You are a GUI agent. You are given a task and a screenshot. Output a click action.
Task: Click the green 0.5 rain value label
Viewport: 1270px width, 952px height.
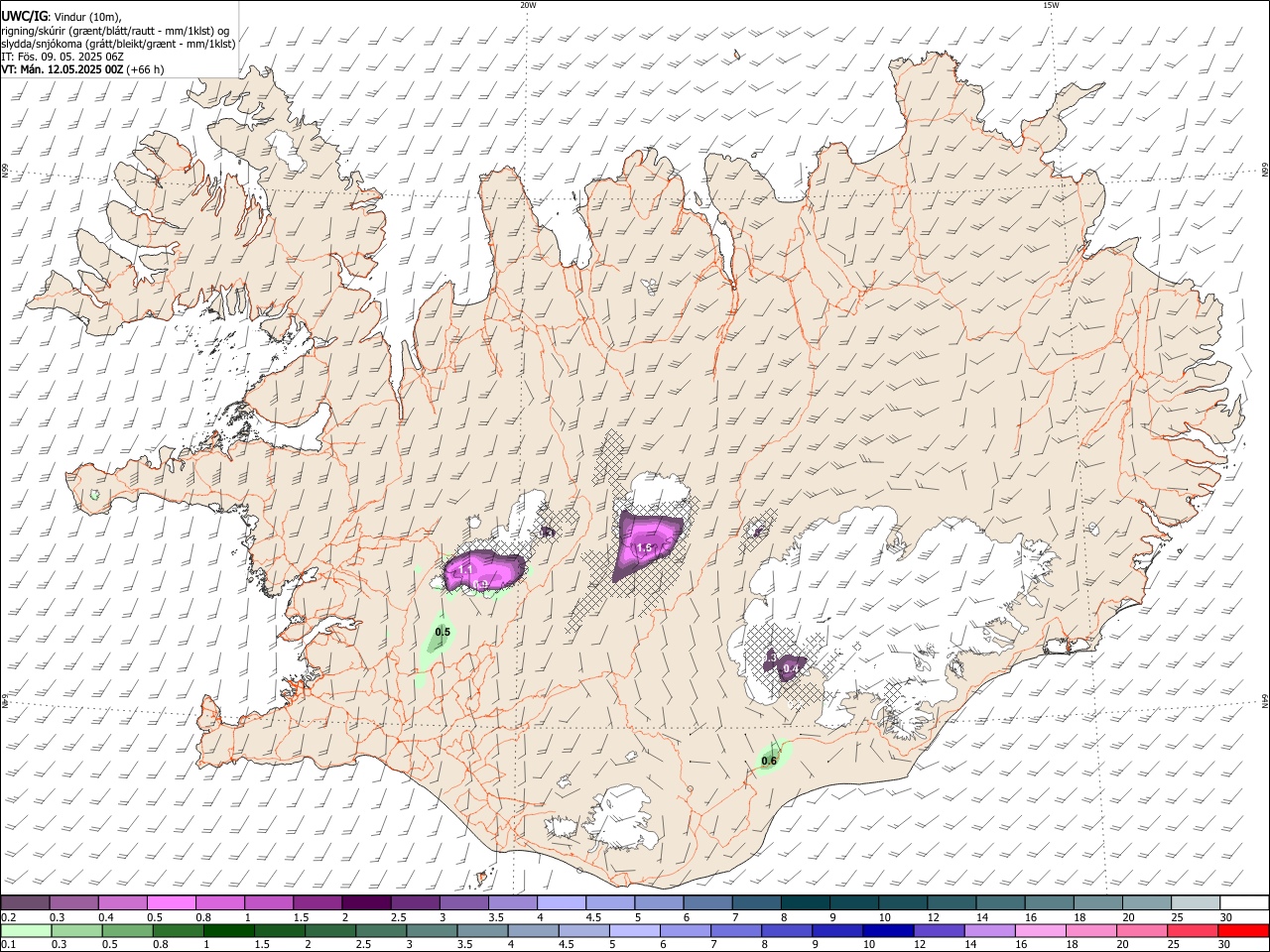pyautogui.click(x=443, y=632)
